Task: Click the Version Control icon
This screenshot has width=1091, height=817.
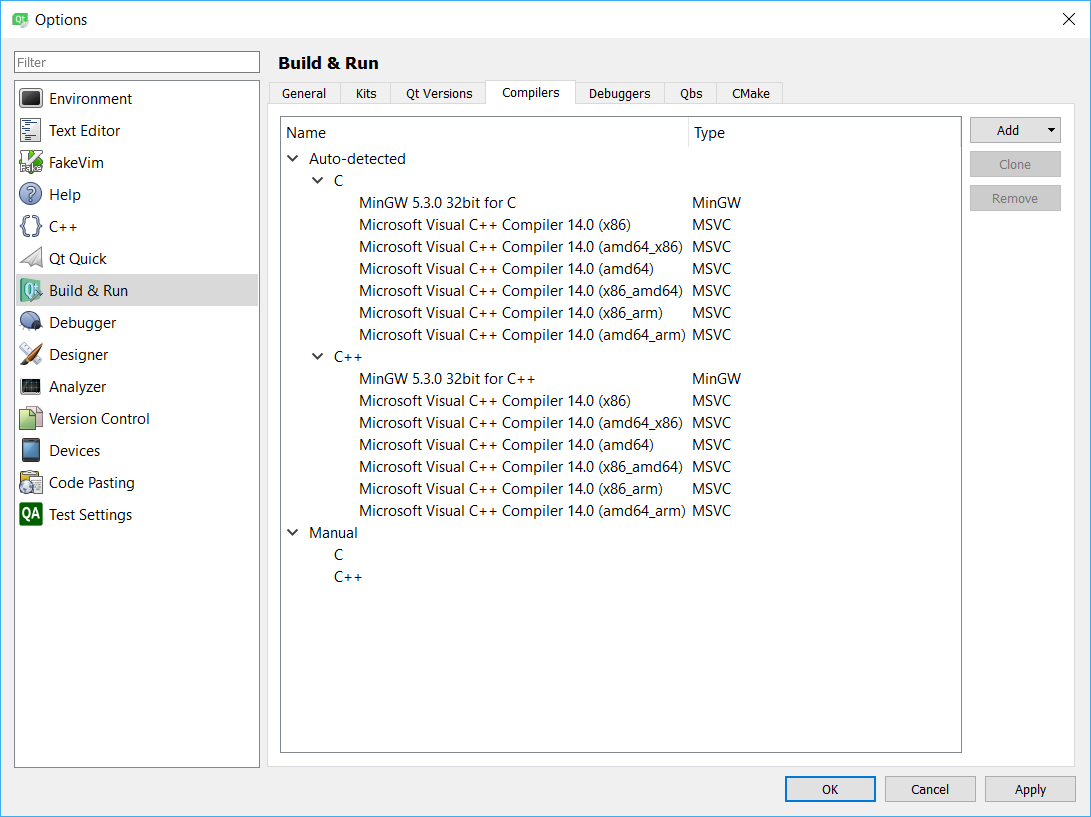Action: pyautogui.click(x=31, y=418)
